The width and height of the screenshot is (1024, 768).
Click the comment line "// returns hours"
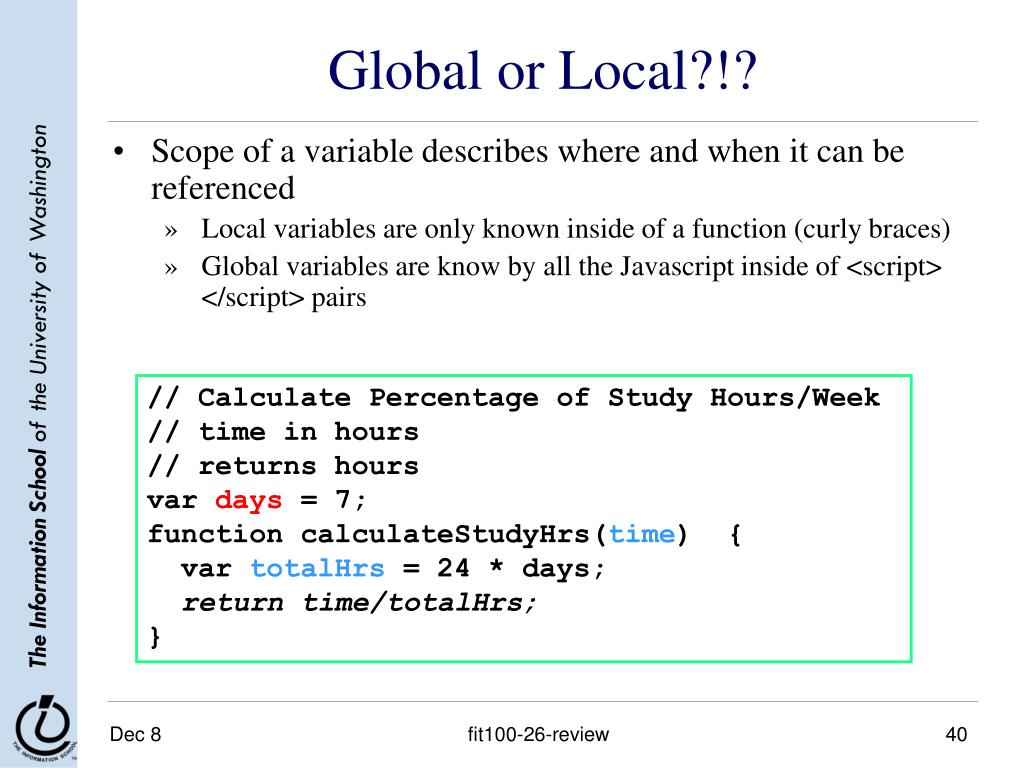[283, 466]
